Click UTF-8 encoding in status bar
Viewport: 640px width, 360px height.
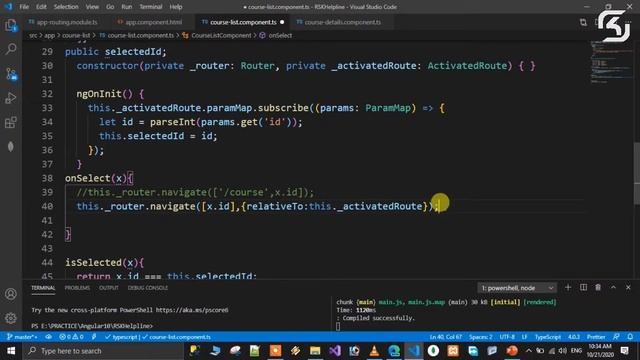click(507, 337)
